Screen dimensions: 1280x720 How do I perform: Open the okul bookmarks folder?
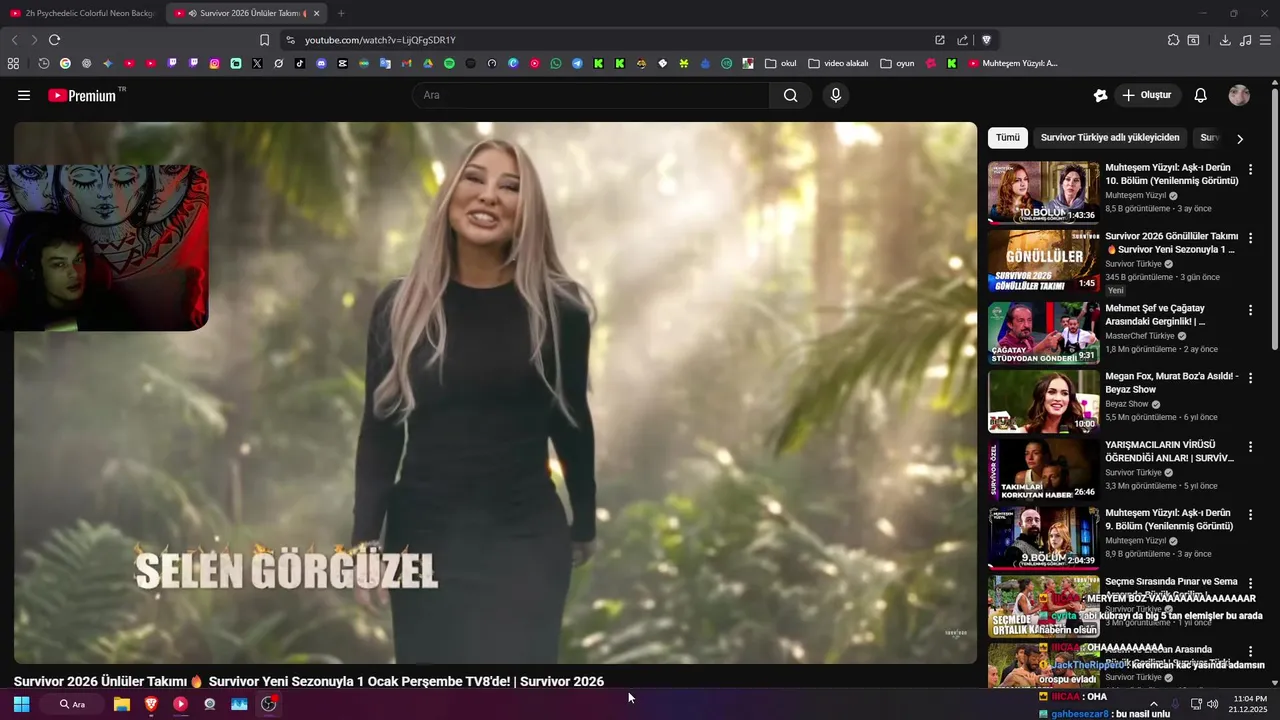coord(780,63)
